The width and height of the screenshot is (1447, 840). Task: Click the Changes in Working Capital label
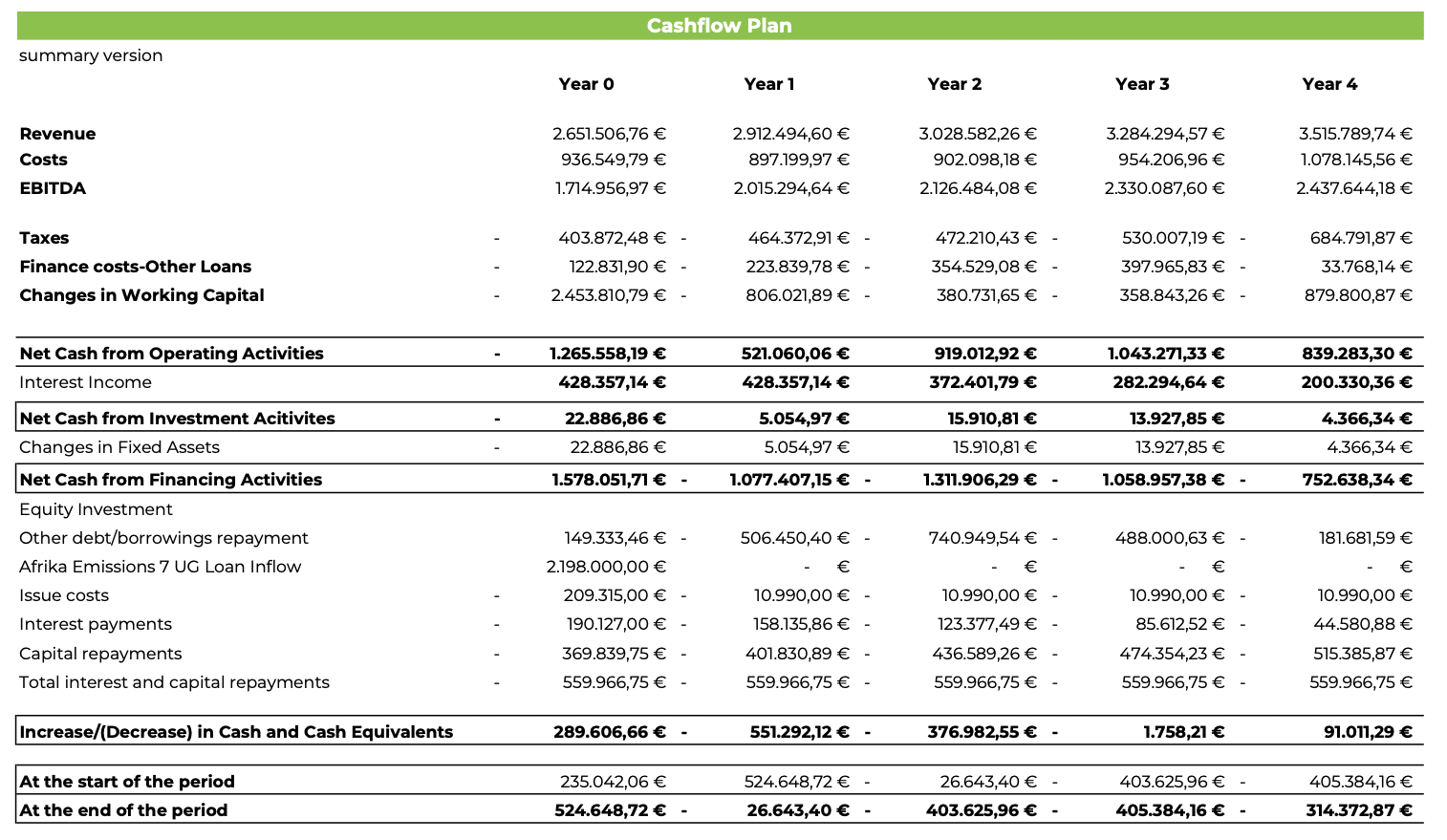tap(141, 295)
